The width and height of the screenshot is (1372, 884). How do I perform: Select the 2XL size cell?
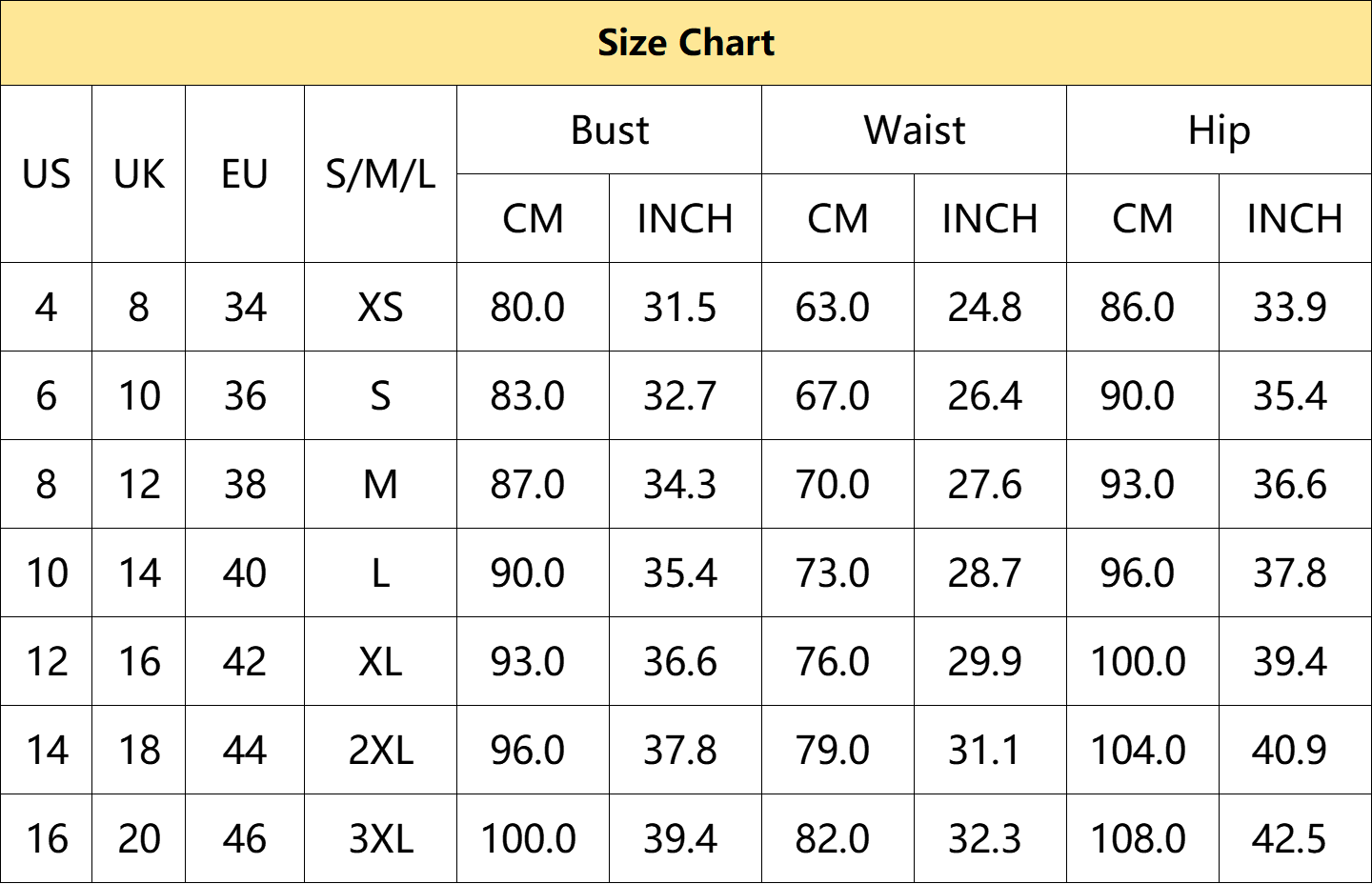coord(380,751)
